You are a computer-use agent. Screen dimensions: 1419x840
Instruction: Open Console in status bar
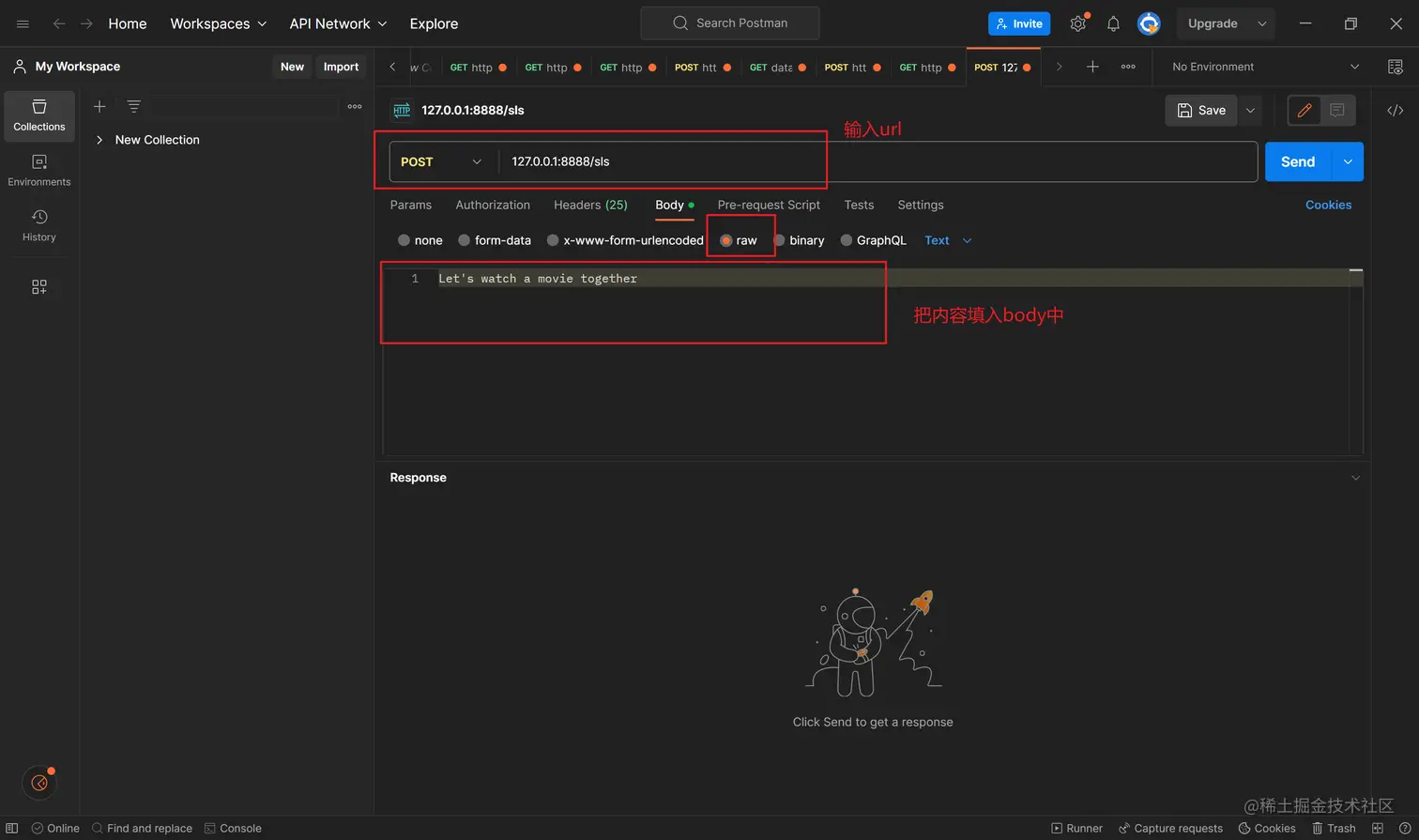233,828
